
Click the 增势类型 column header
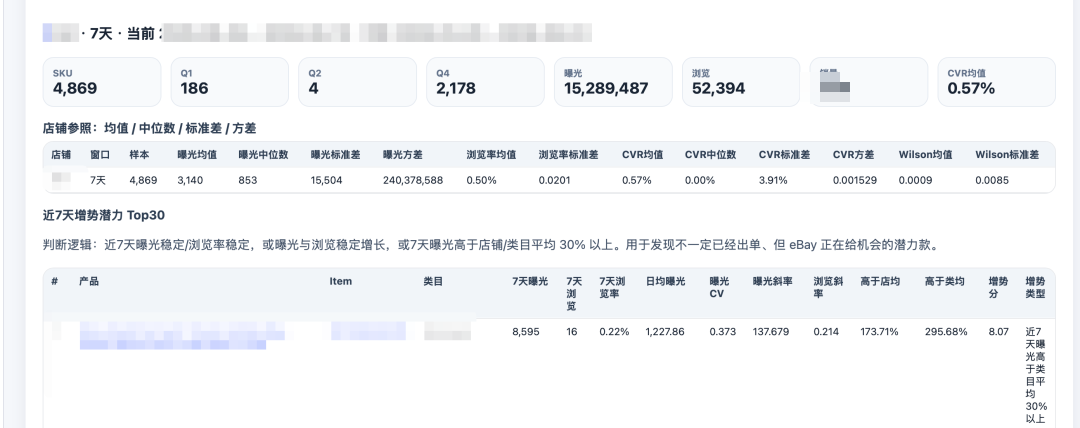1035,287
